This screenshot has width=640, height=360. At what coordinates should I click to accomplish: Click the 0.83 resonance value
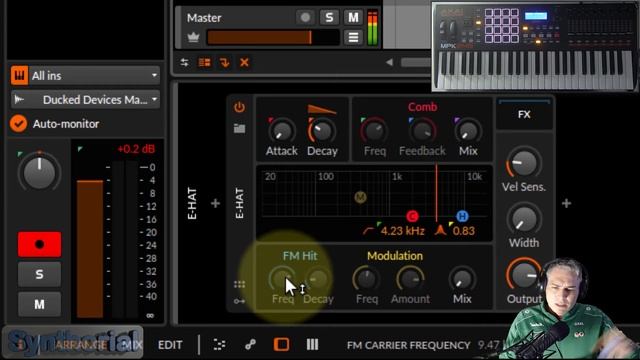464,231
